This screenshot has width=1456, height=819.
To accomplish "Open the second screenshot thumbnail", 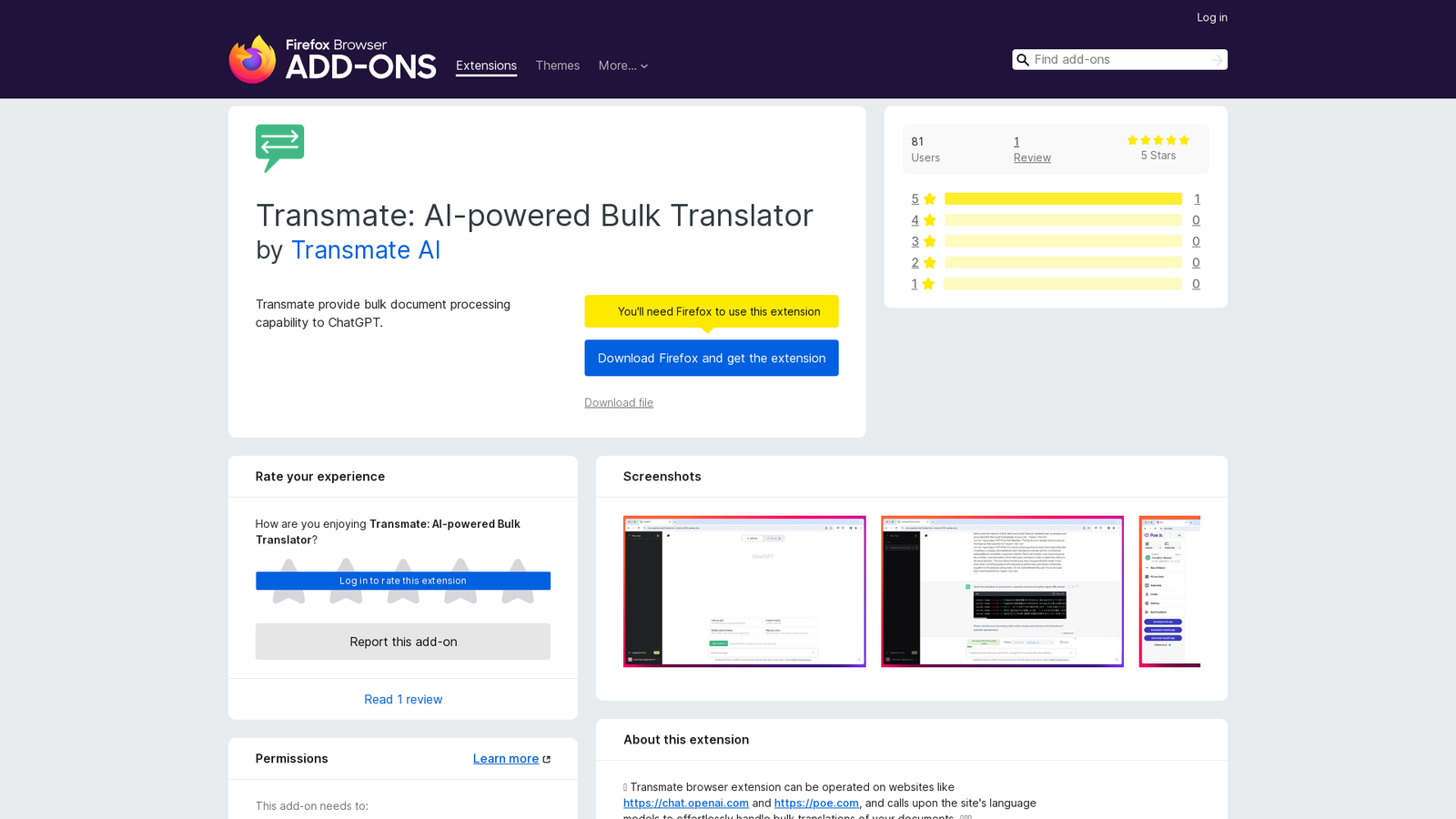I will coord(1002,591).
